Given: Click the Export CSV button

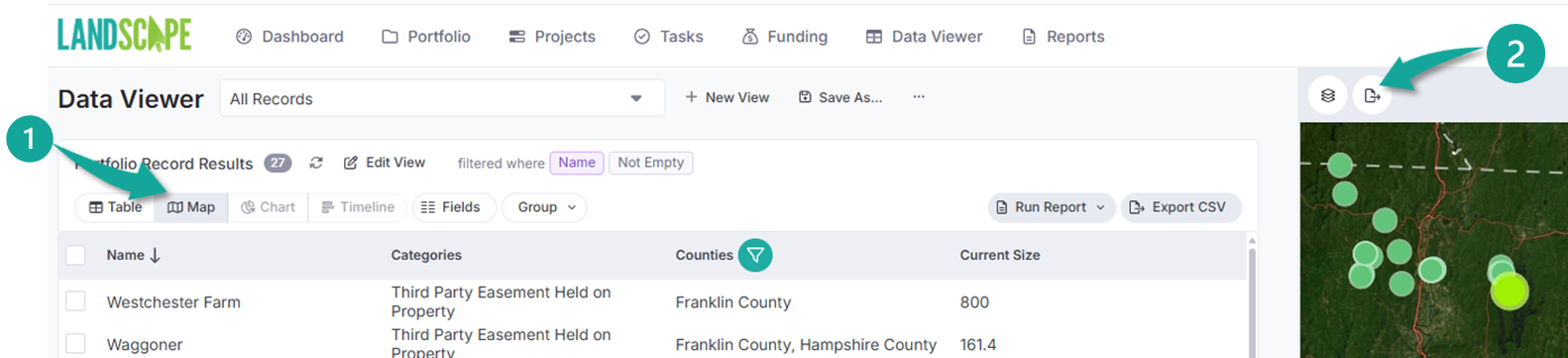Looking at the screenshot, I should tap(1180, 207).
